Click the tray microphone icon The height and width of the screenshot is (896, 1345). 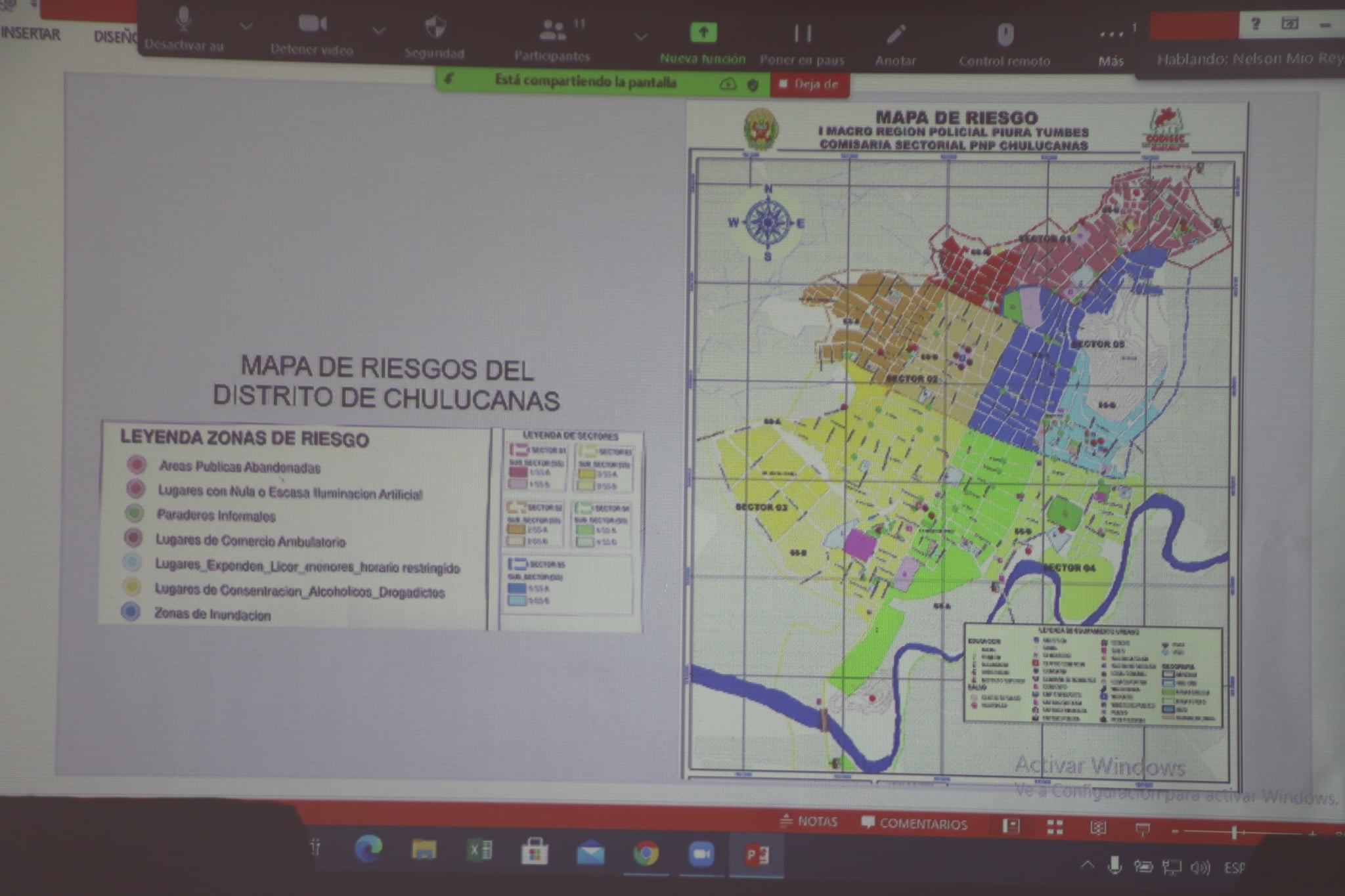[x=1114, y=866]
